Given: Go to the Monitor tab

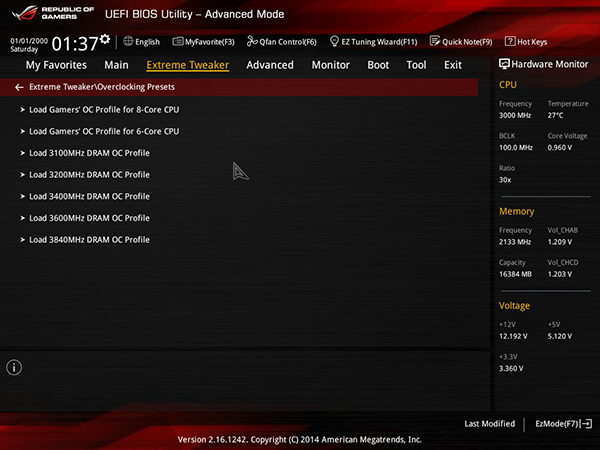Looking at the screenshot, I should coord(331,65).
